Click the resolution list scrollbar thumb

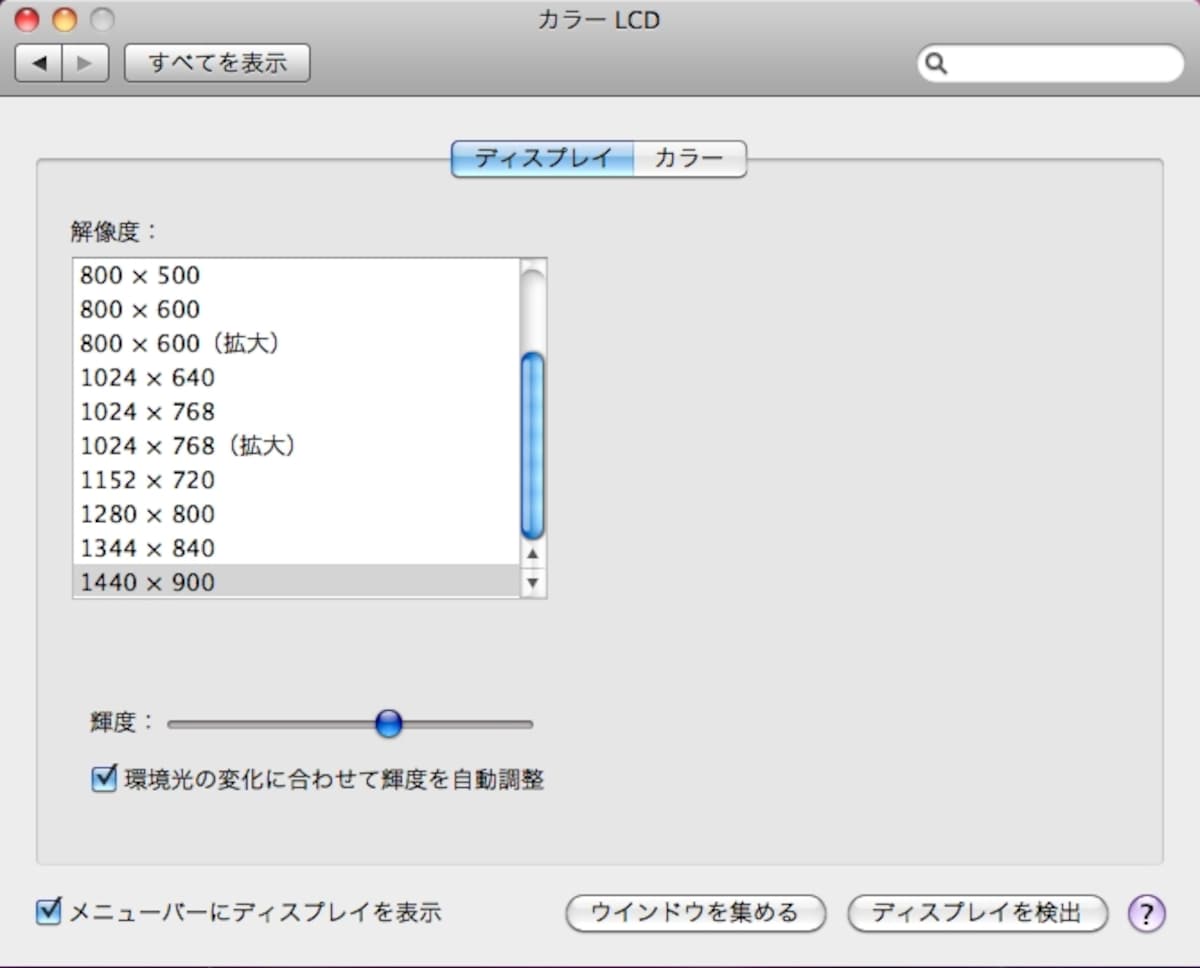point(533,445)
